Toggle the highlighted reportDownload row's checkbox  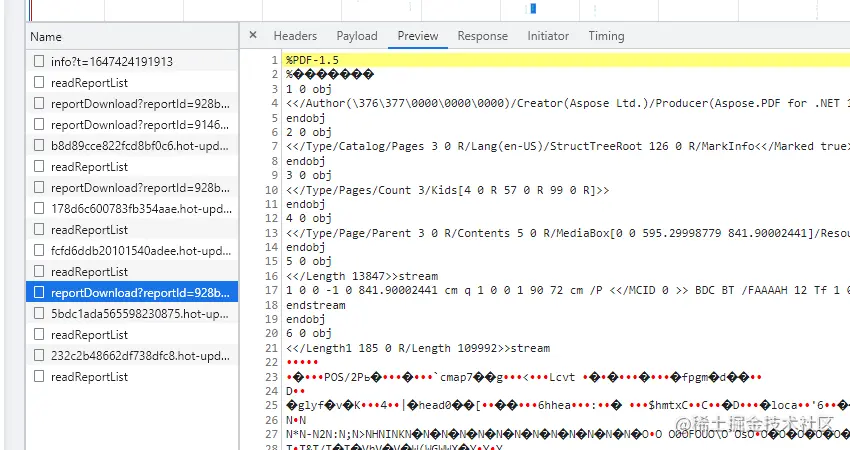coord(39,293)
